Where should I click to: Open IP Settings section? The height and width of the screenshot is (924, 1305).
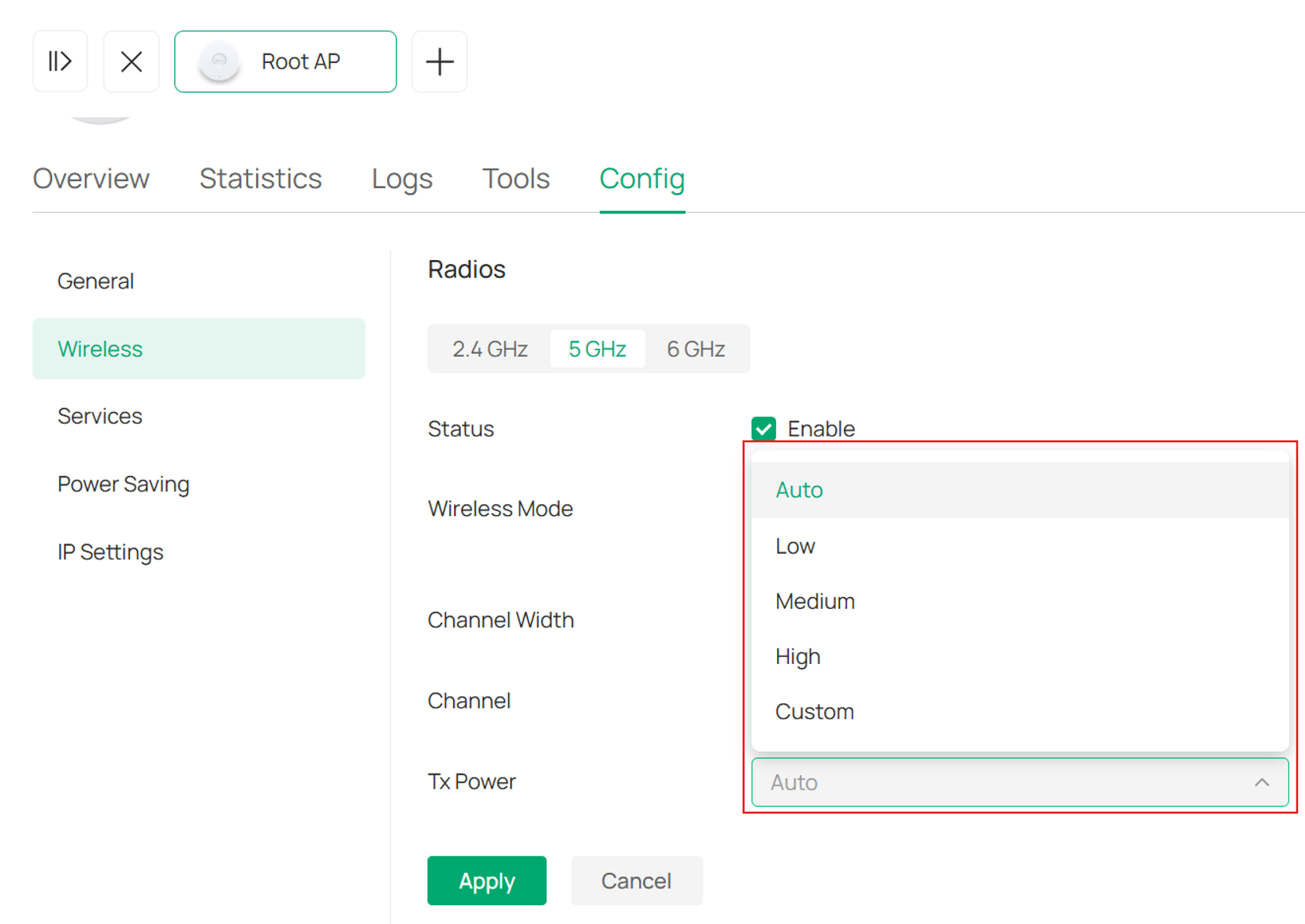[x=199, y=552]
